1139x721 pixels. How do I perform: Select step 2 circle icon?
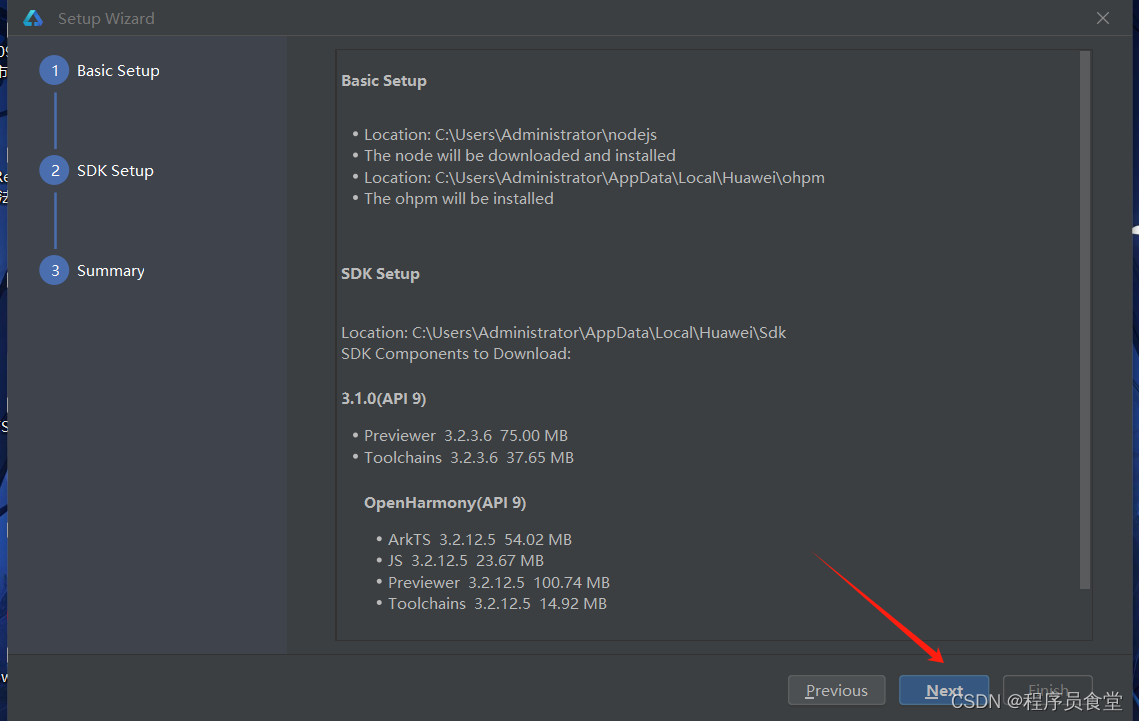tap(54, 171)
